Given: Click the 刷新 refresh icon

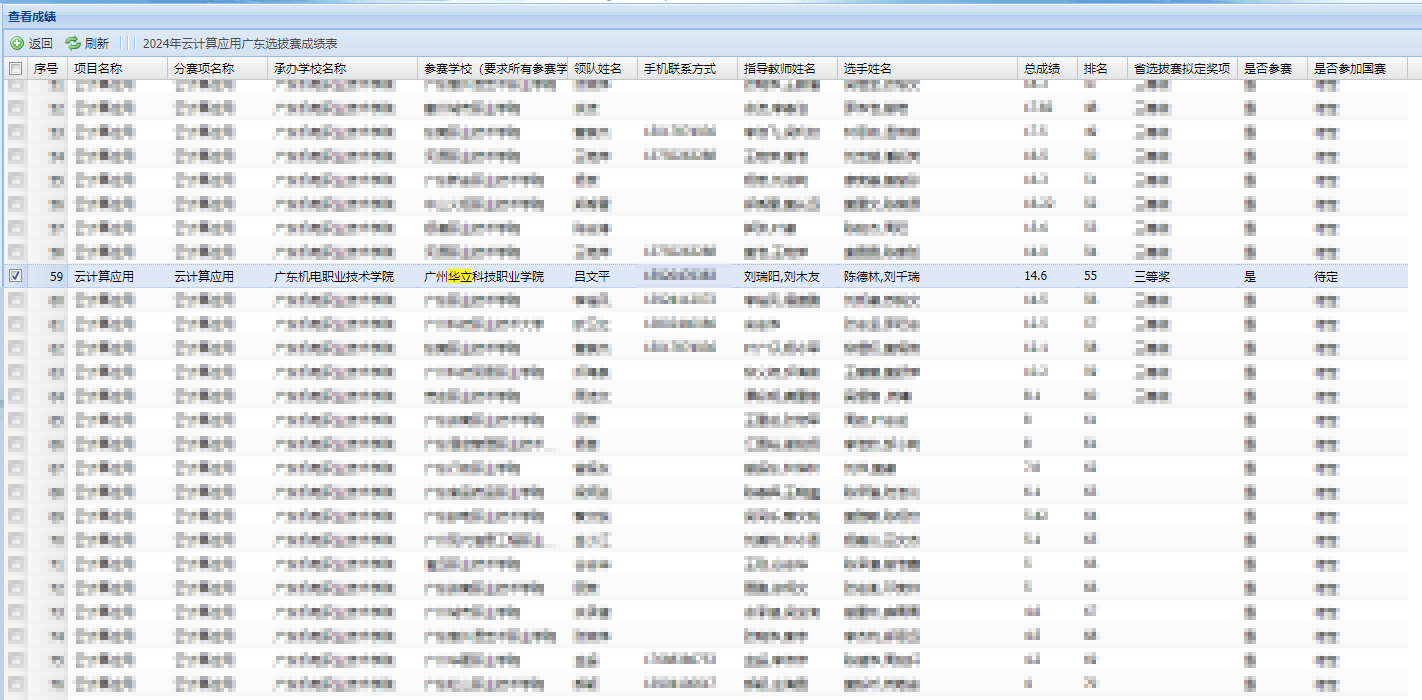Looking at the screenshot, I should pyautogui.click(x=73, y=43).
